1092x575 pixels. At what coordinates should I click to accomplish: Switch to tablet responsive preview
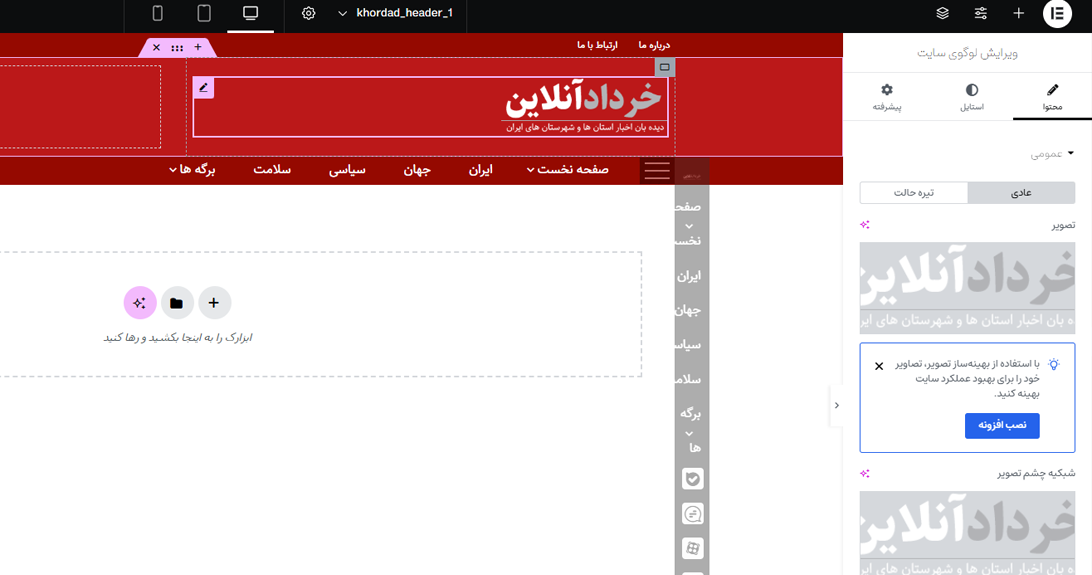[x=204, y=13]
